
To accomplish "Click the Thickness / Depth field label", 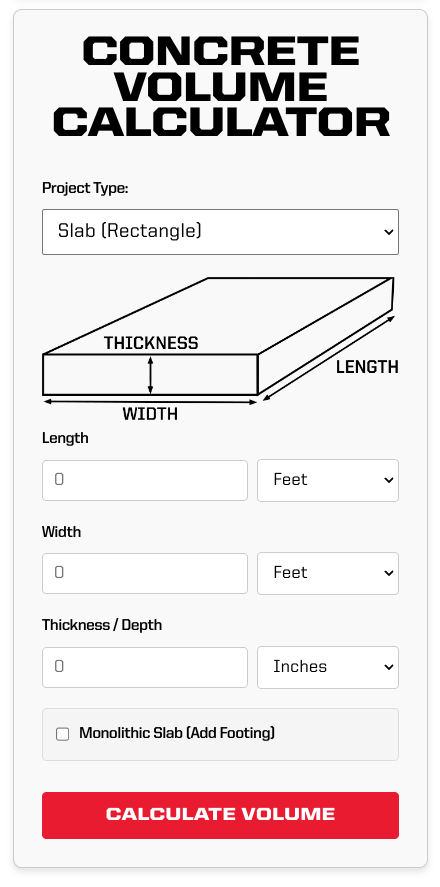I will (102, 625).
